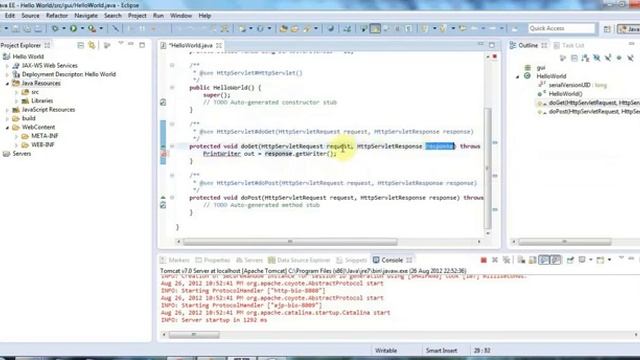Screen dimensions: 640x360
Task: Click Console horizontal scrollbar thumb
Action: coord(194,335)
